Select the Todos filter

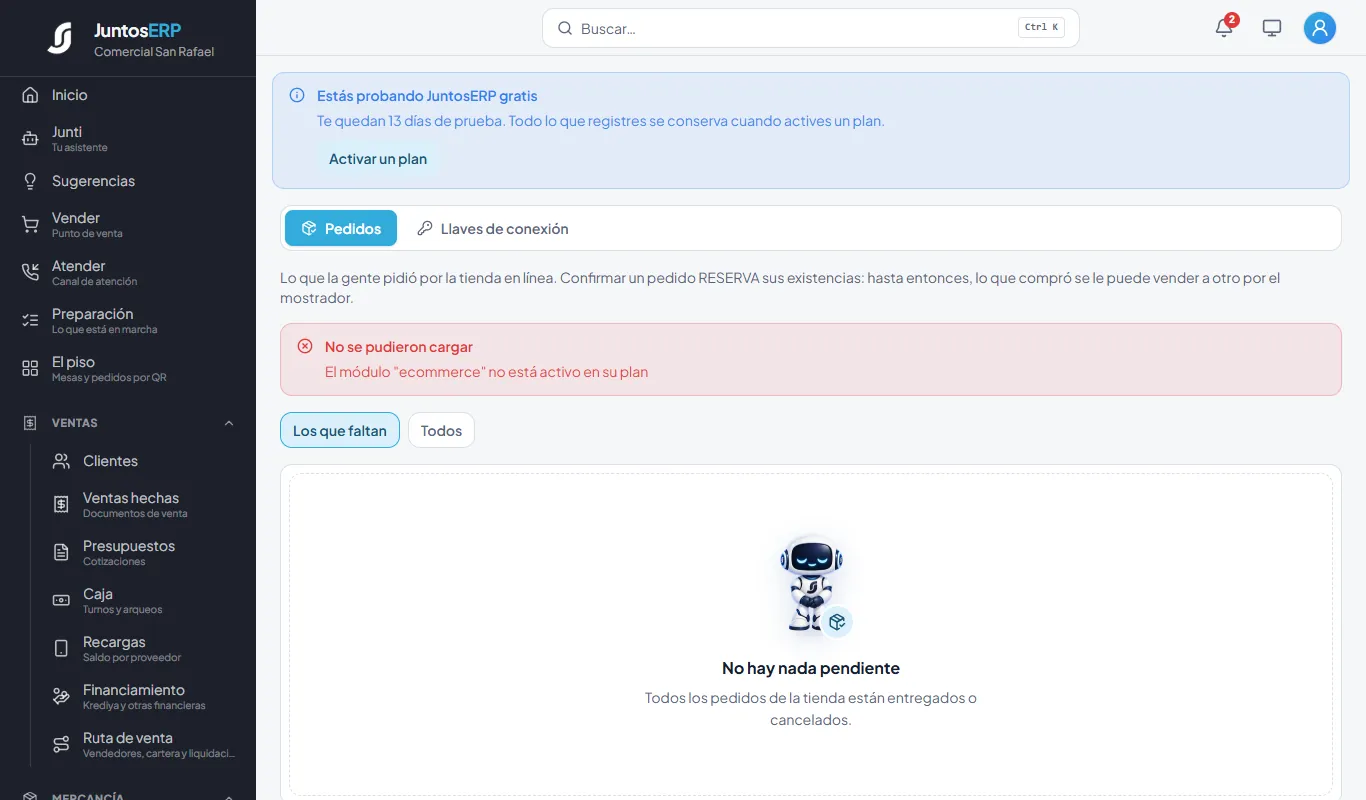click(x=441, y=430)
